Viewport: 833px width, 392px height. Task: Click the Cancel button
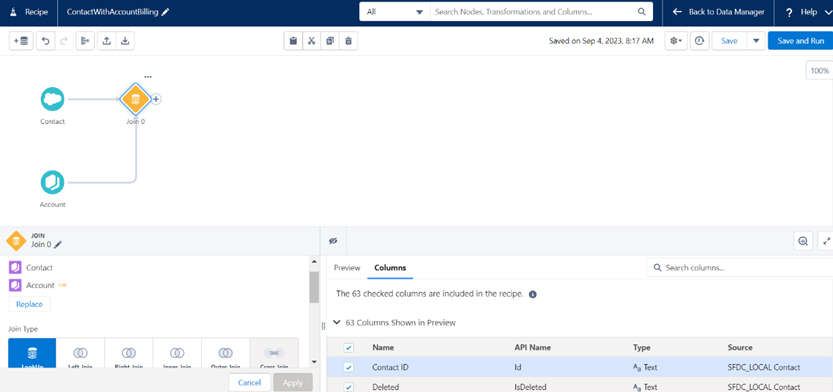(x=249, y=382)
